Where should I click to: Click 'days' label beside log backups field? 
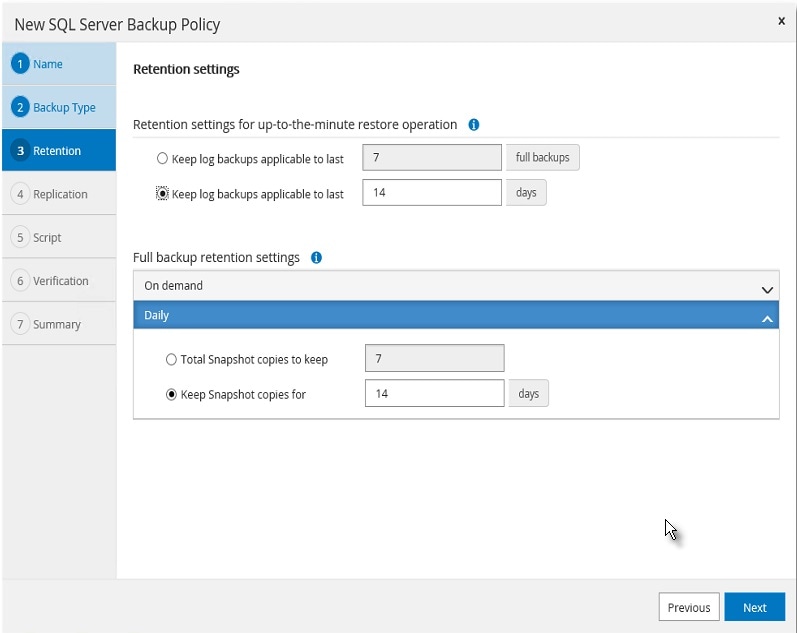click(x=526, y=193)
